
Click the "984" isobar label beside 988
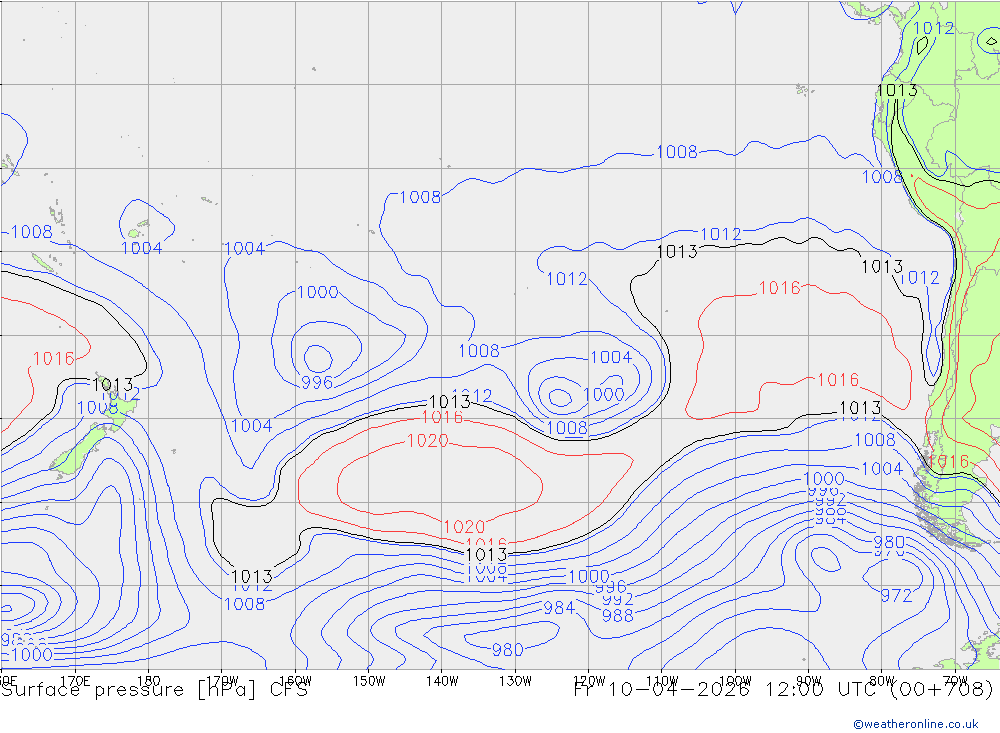pyautogui.click(x=559, y=608)
